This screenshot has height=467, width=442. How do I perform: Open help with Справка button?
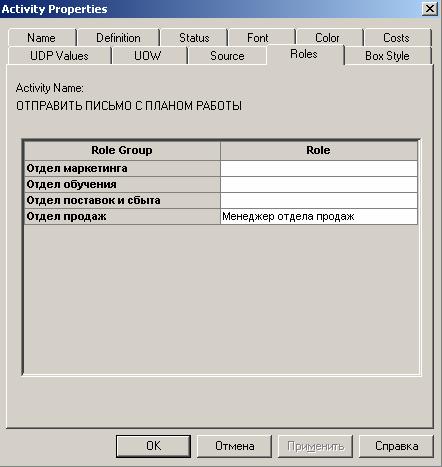pyautogui.click(x=396, y=446)
